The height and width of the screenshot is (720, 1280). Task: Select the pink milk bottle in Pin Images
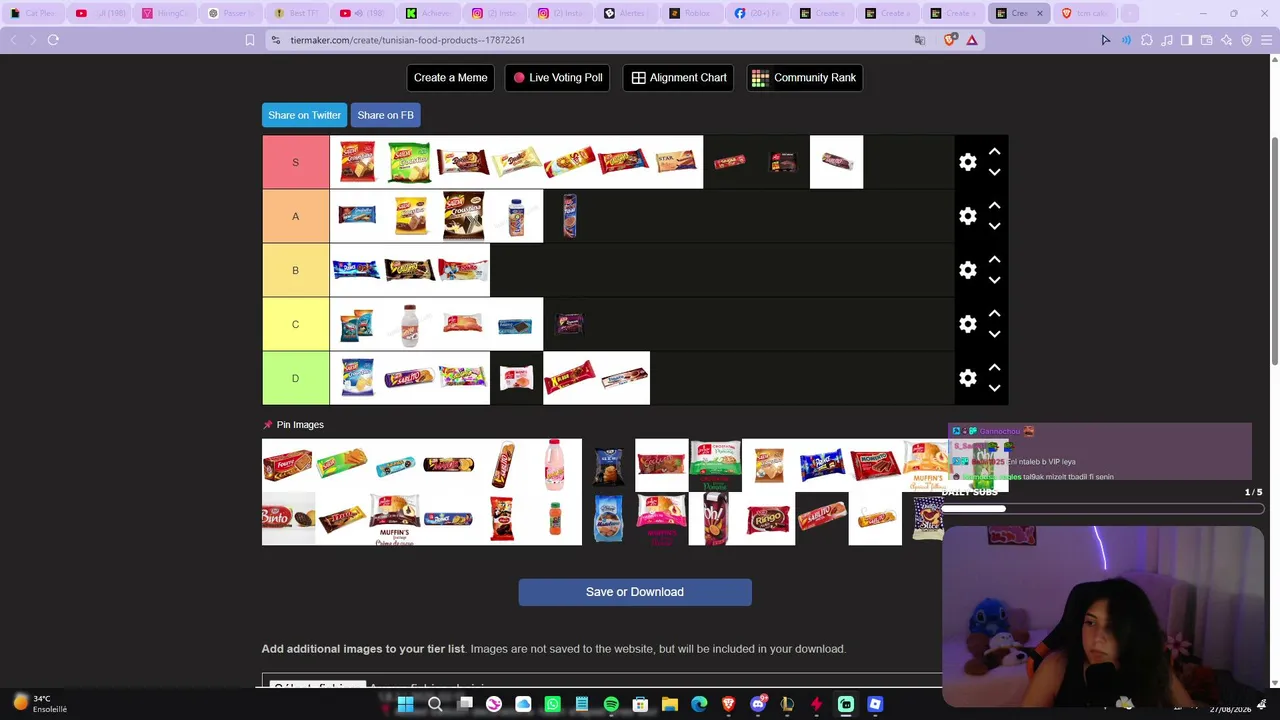coord(555,465)
